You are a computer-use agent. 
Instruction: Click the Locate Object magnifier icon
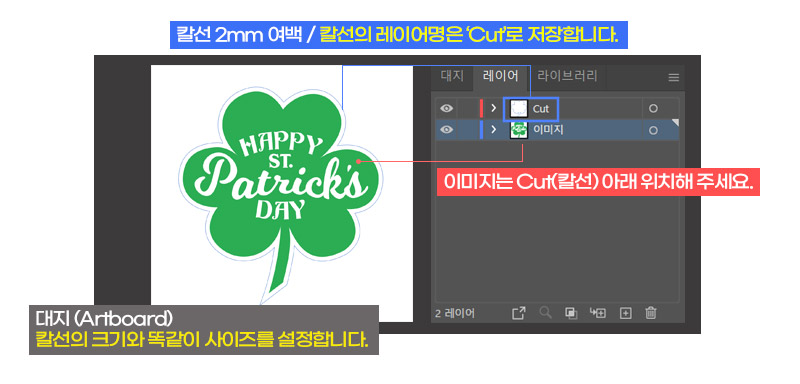tap(545, 313)
